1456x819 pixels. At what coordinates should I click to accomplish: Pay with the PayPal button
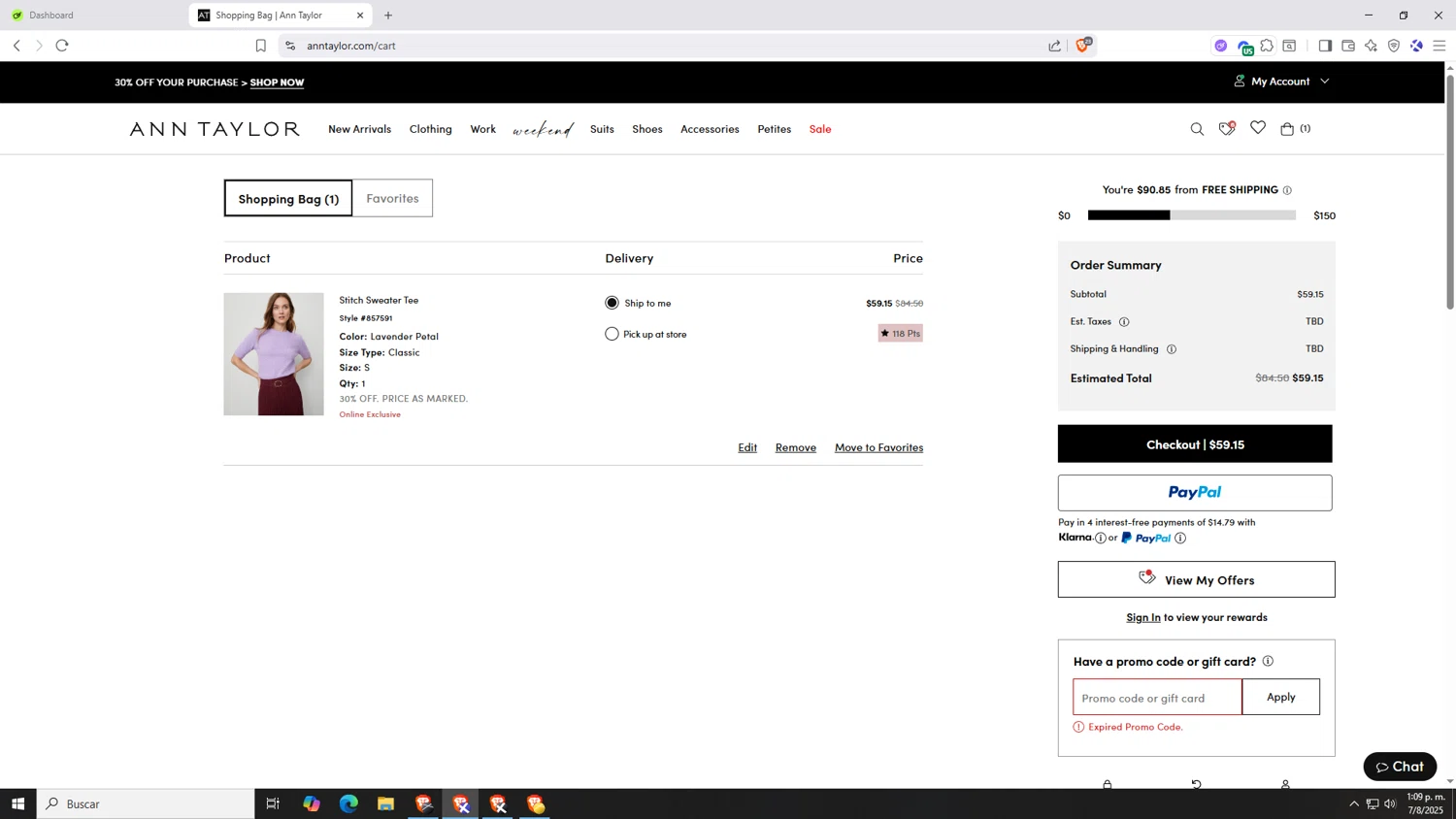coord(1195,493)
